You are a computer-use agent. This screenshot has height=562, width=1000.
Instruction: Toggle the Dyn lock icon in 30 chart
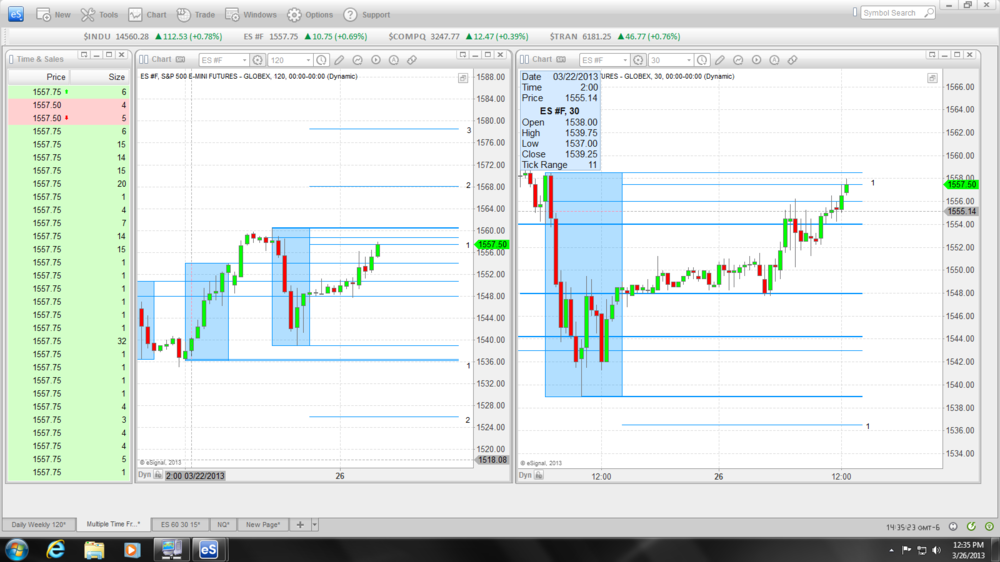click(x=539, y=475)
